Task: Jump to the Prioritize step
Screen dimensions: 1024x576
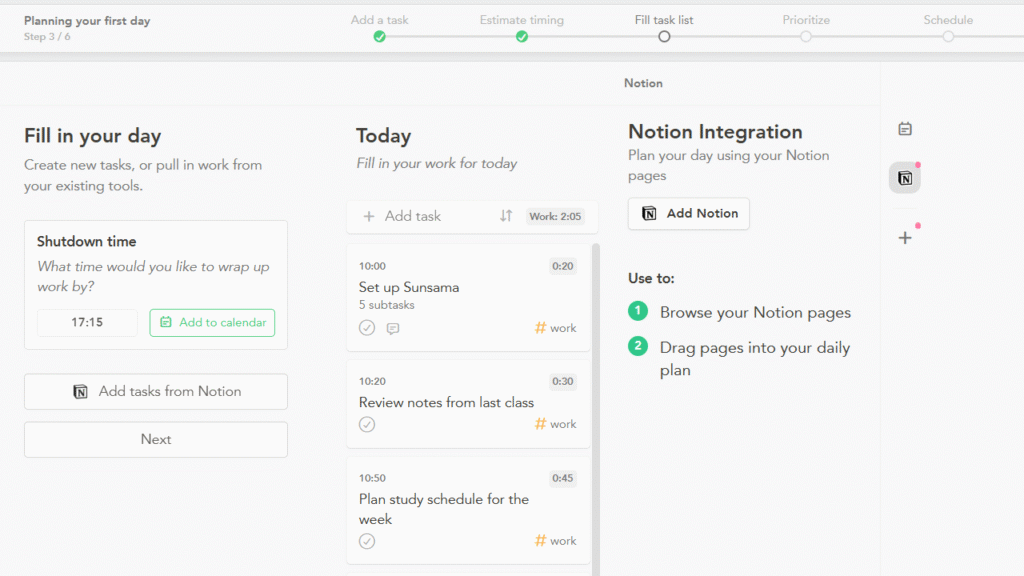Action: coord(806,28)
